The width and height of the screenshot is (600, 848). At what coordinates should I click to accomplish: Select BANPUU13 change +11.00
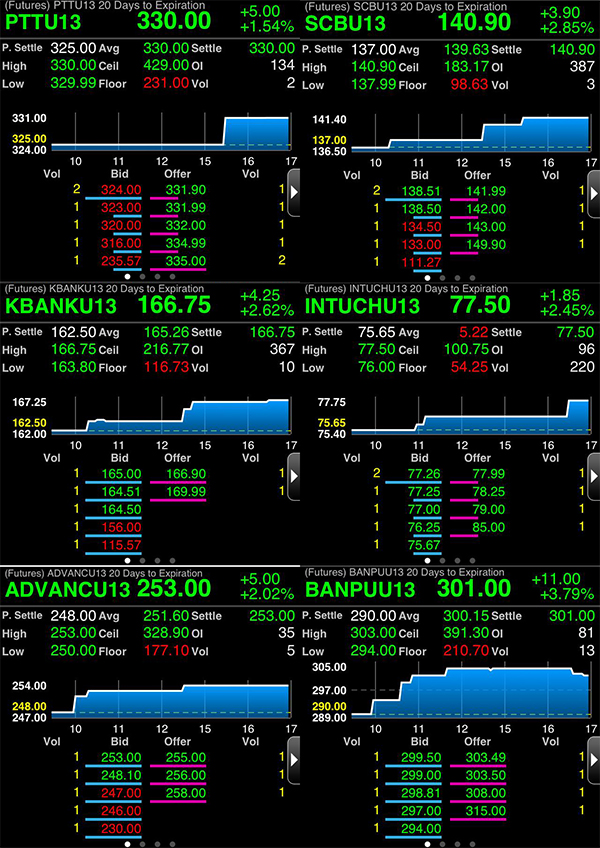tap(556, 579)
